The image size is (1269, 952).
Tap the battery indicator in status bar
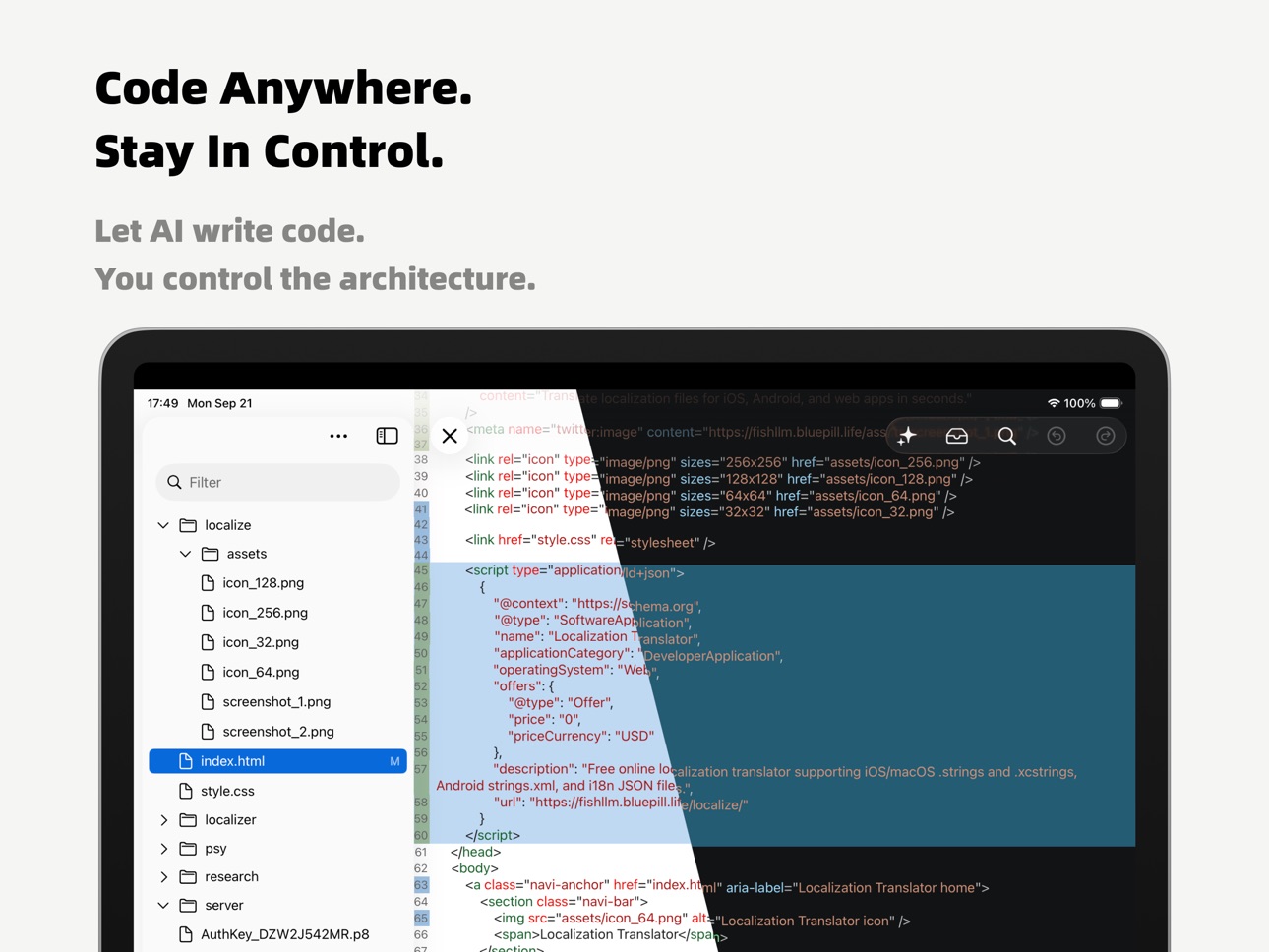point(1111,403)
